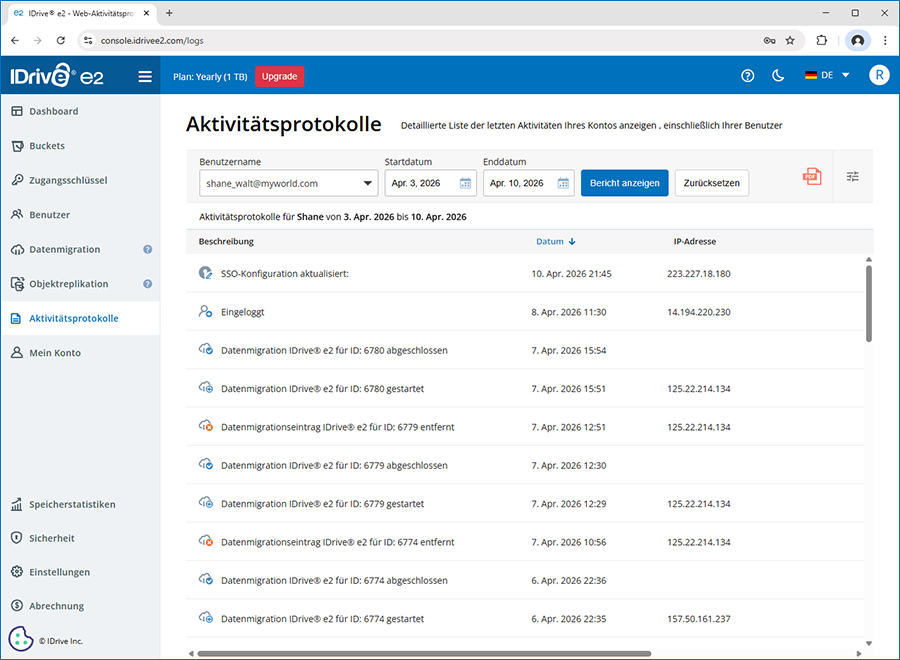Viewport: 900px width, 660px height.
Task: Click the Startdatum date input field
Action: 420,184
